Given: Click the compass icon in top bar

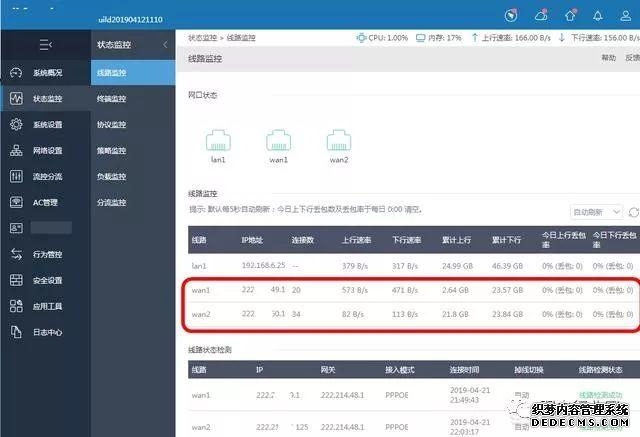Looking at the screenshot, I should 511,16.
